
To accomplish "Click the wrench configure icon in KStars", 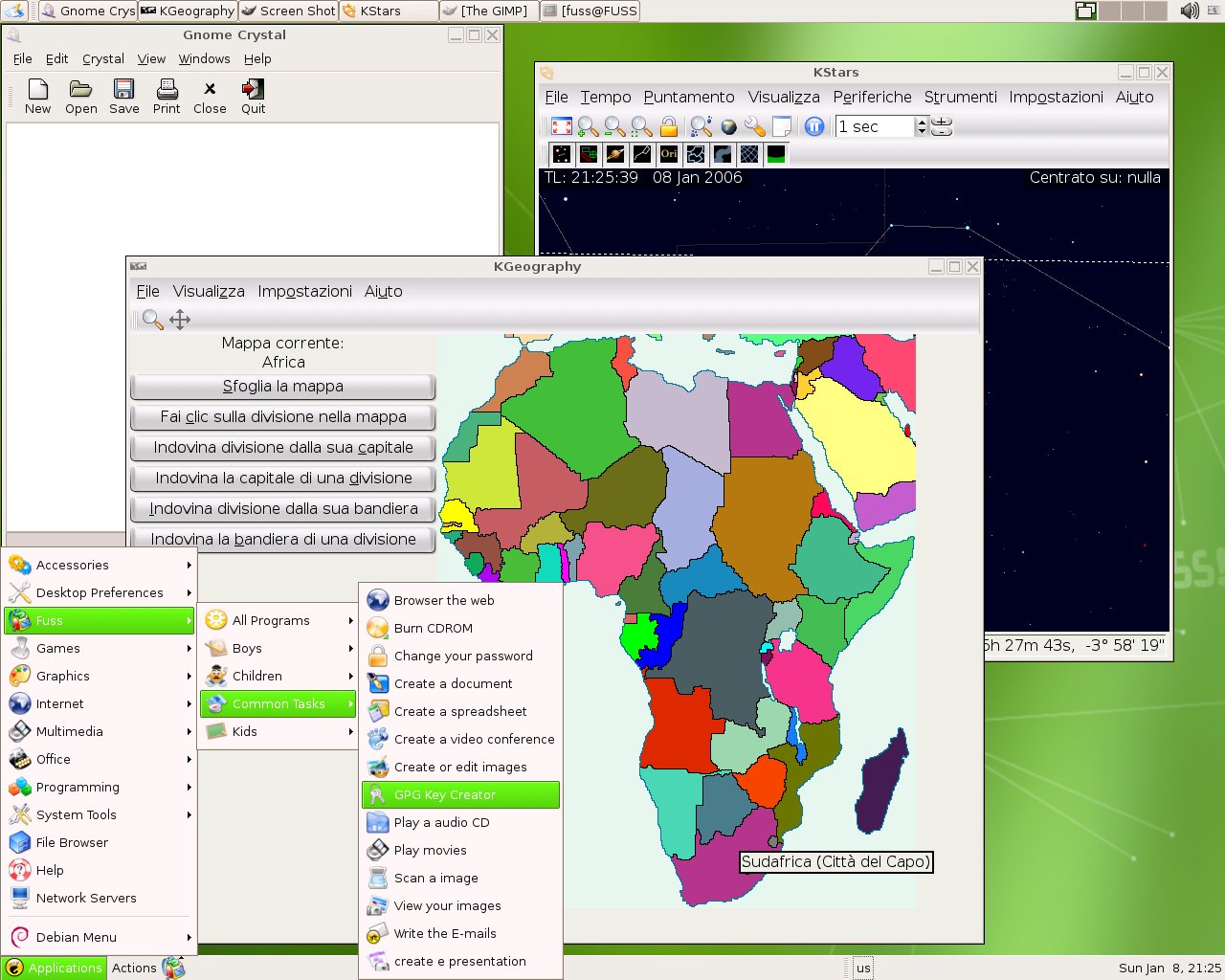I will (x=755, y=126).
